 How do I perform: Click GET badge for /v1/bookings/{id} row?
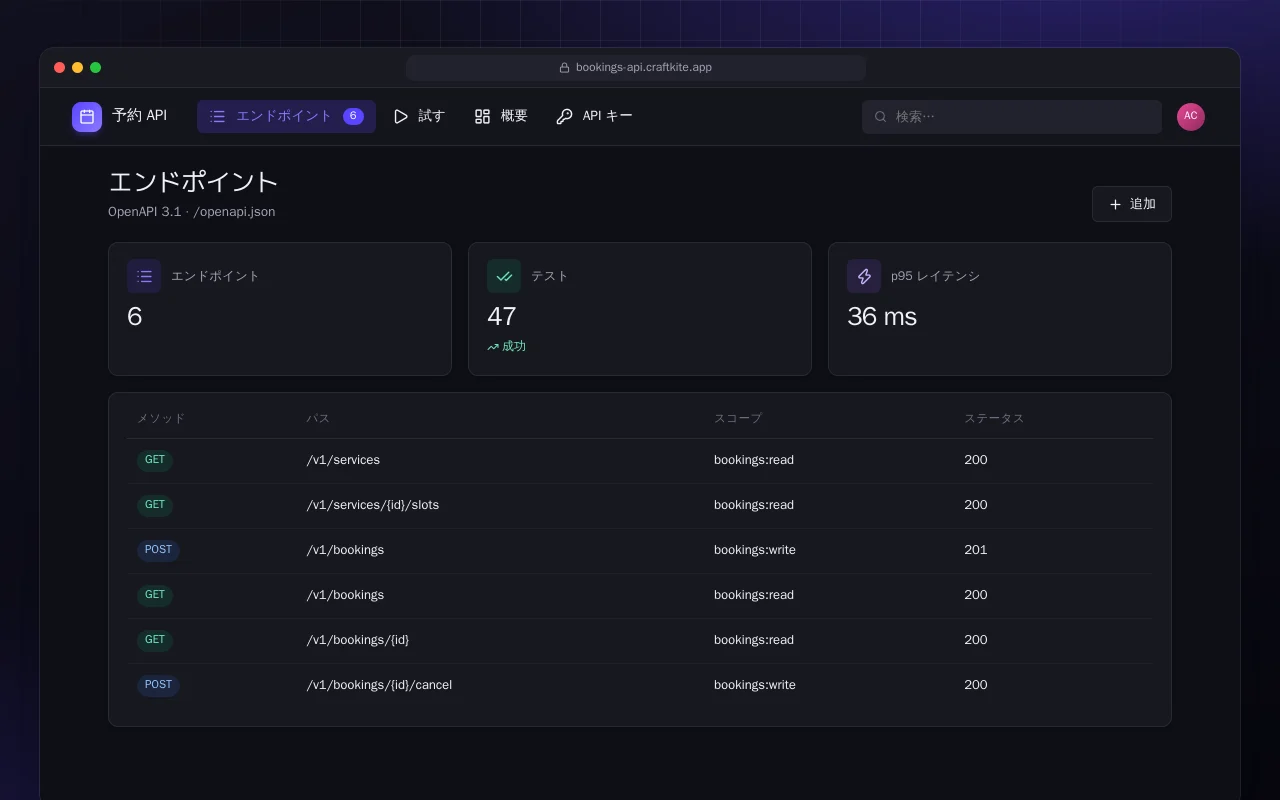155,641
